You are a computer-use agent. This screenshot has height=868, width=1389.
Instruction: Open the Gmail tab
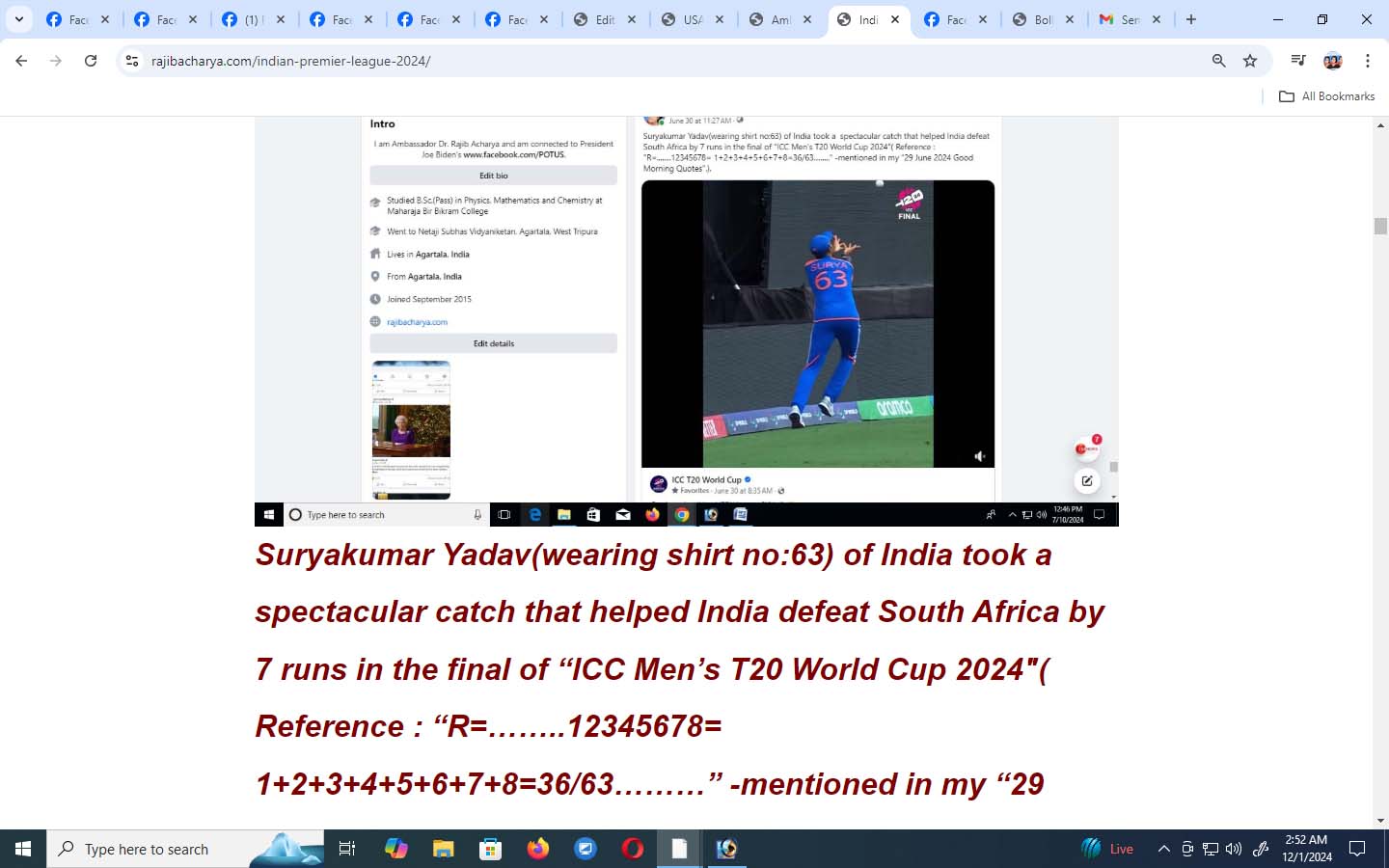point(1131,19)
